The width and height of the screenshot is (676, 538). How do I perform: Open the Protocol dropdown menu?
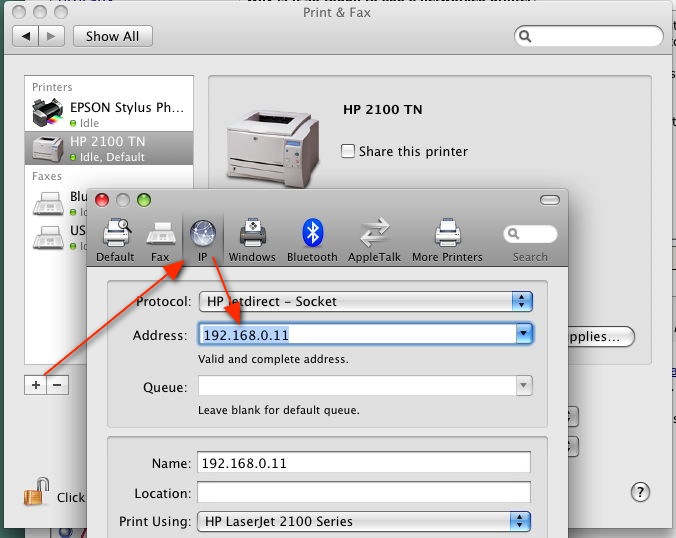(x=366, y=301)
